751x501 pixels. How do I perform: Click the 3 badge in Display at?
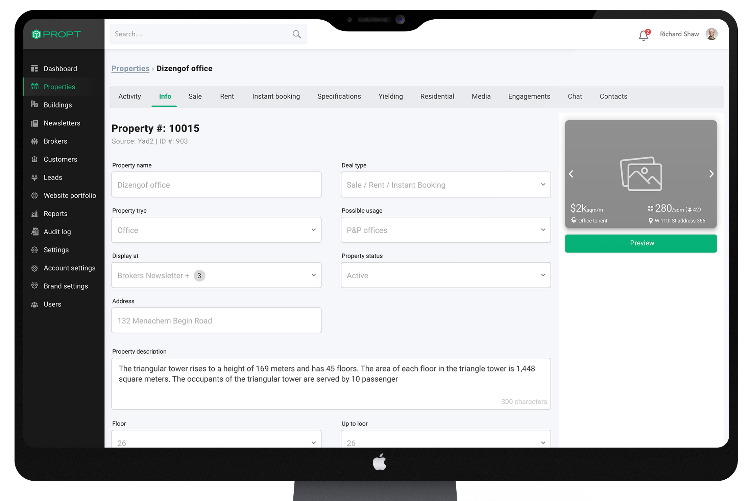click(199, 275)
